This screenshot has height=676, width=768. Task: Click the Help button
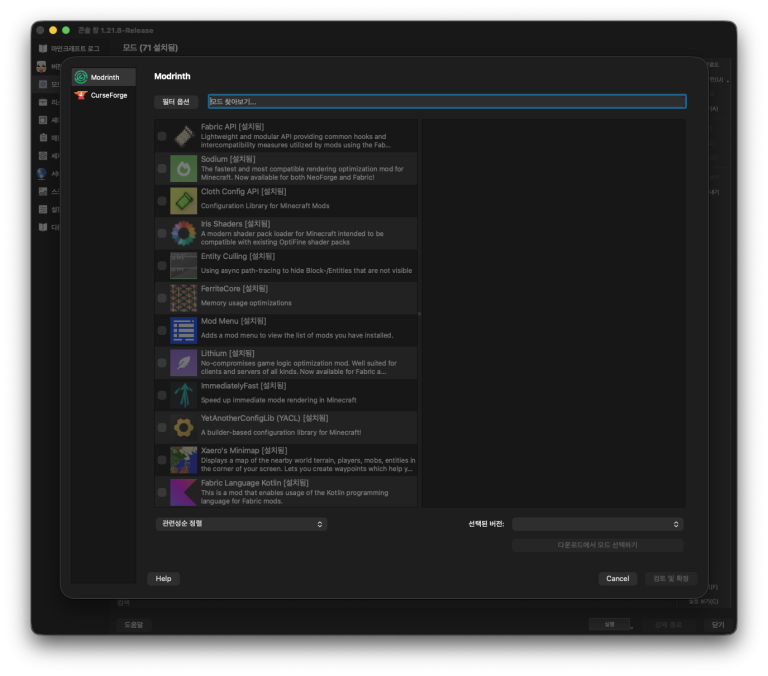(x=163, y=579)
